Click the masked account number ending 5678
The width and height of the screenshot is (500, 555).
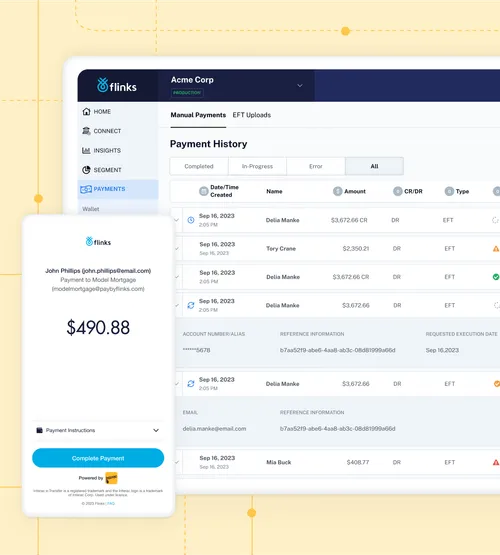[196, 350]
